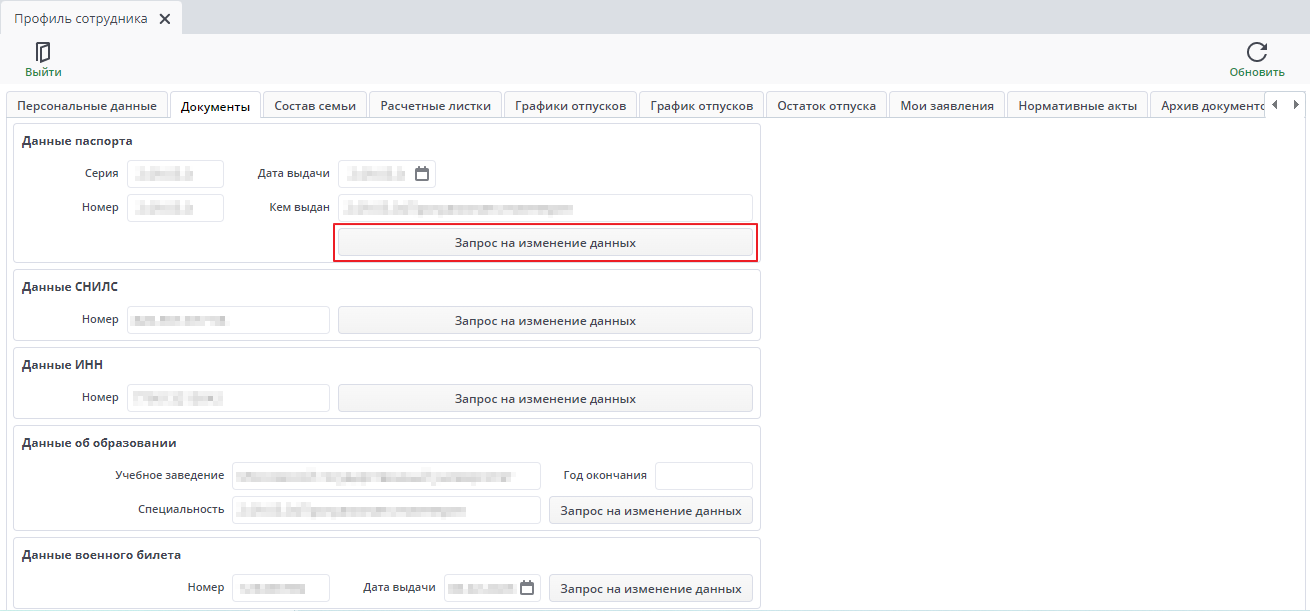This screenshot has height=611, width=1310.
Task: Switch to Персональные данные tab
Action: (x=87, y=106)
